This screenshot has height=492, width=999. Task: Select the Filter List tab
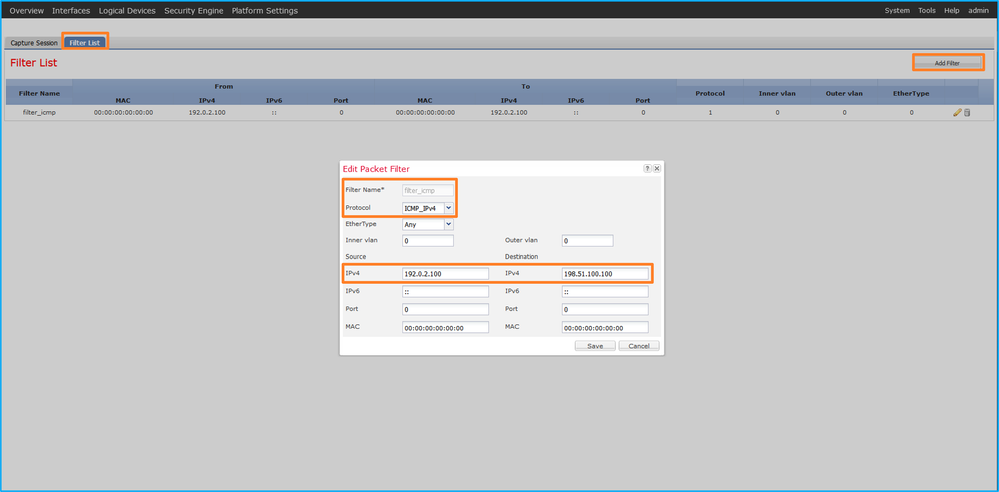coord(85,43)
